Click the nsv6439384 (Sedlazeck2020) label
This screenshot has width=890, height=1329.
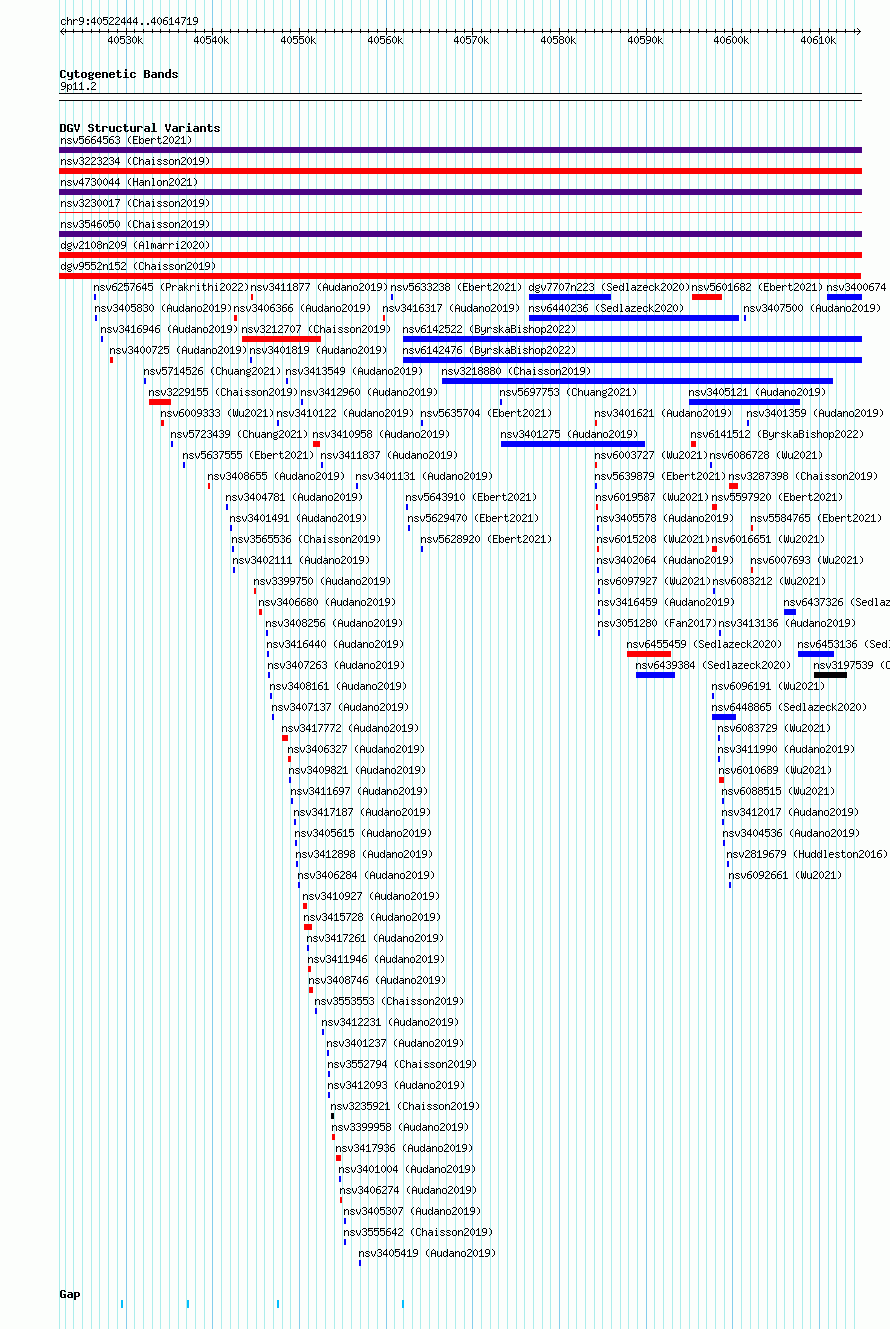[713, 666]
